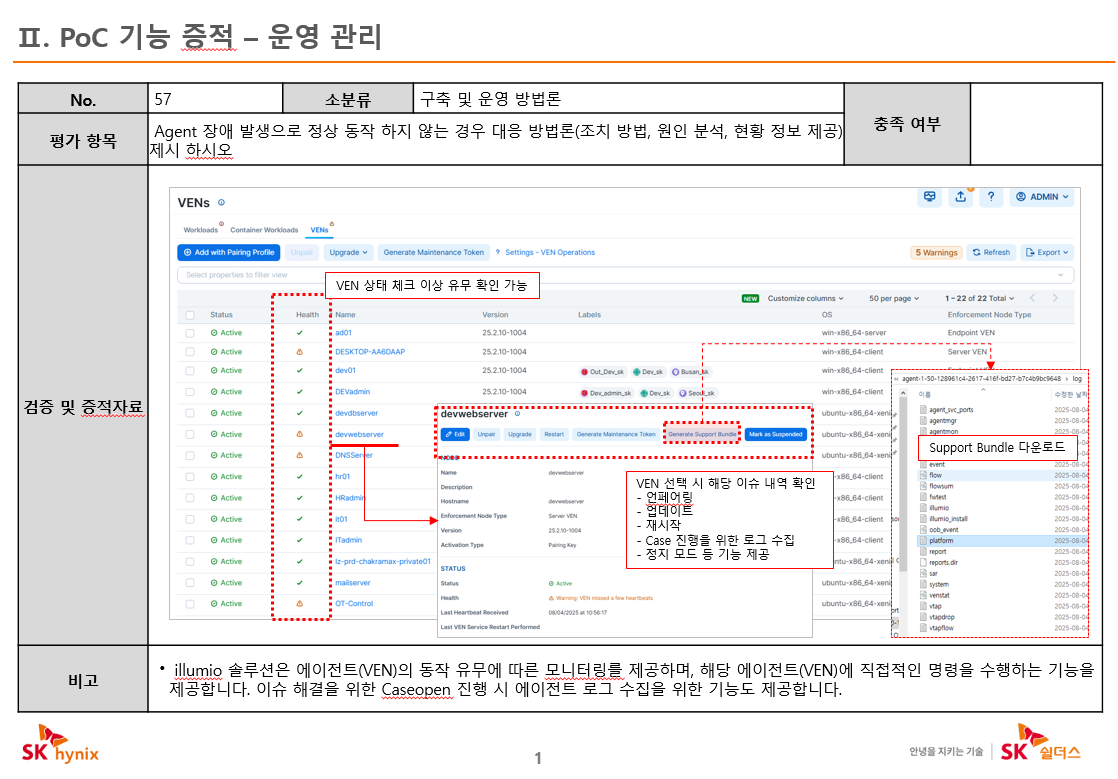
Task: Click Unpair button in devwebserver panel
Action: point(486,434)
